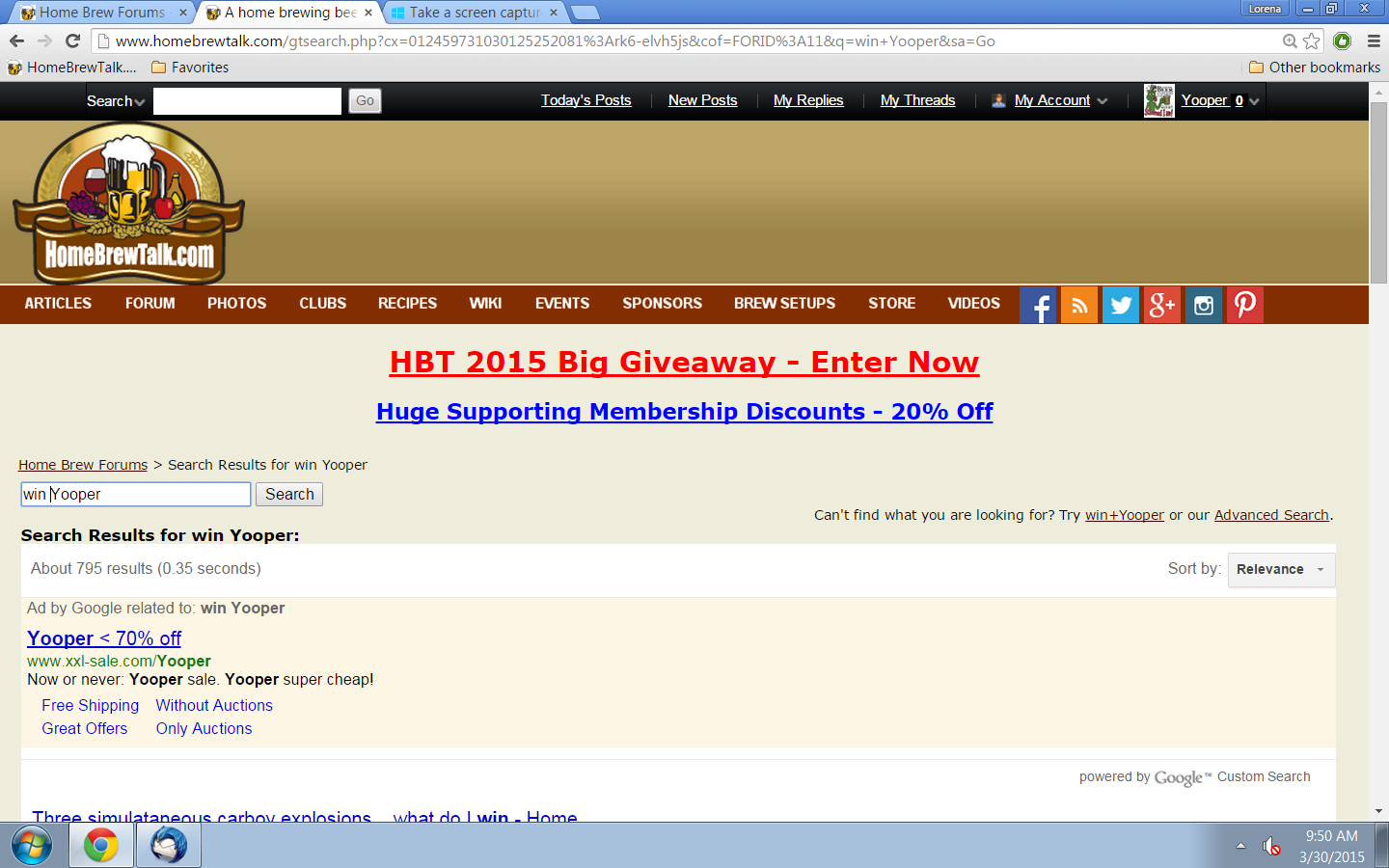Open the SPONSORS menu item

tap(662, 303)
